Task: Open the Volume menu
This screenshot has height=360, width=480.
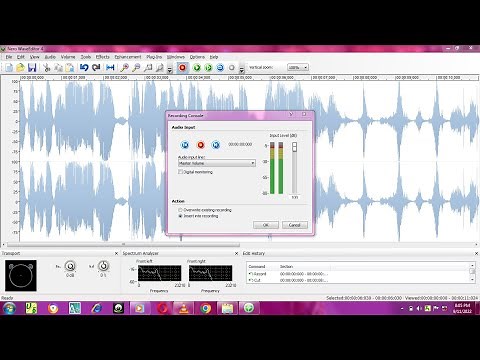Action: 68,57
